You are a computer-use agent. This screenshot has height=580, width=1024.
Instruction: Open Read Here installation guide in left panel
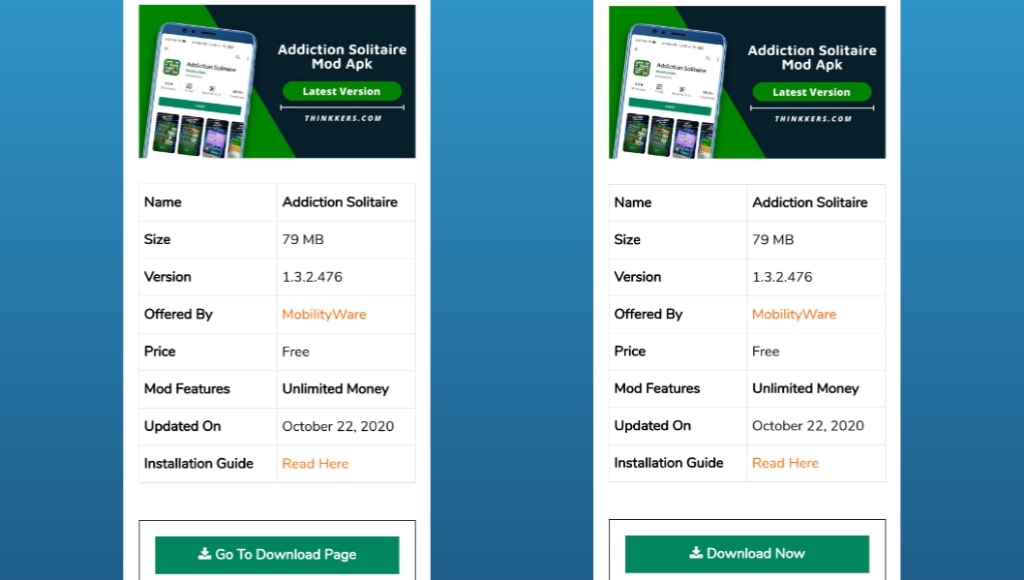coord(315,464)
